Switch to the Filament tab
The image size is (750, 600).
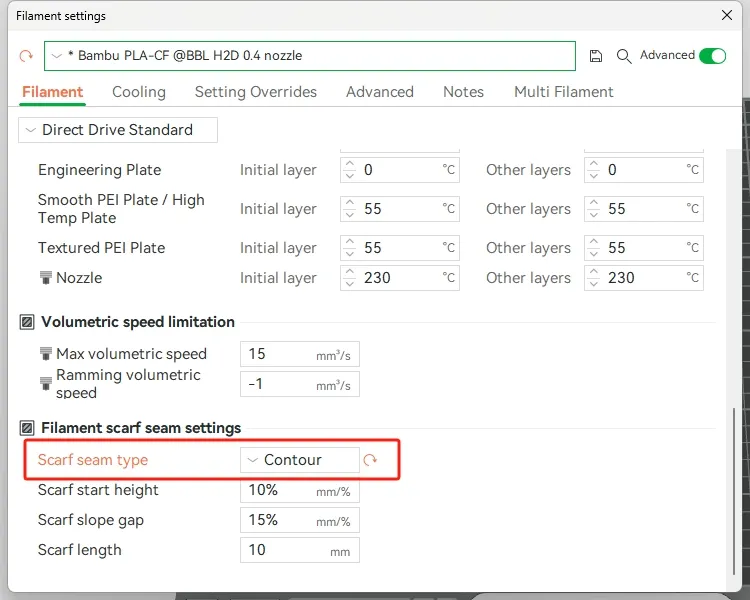pos(53,91)
